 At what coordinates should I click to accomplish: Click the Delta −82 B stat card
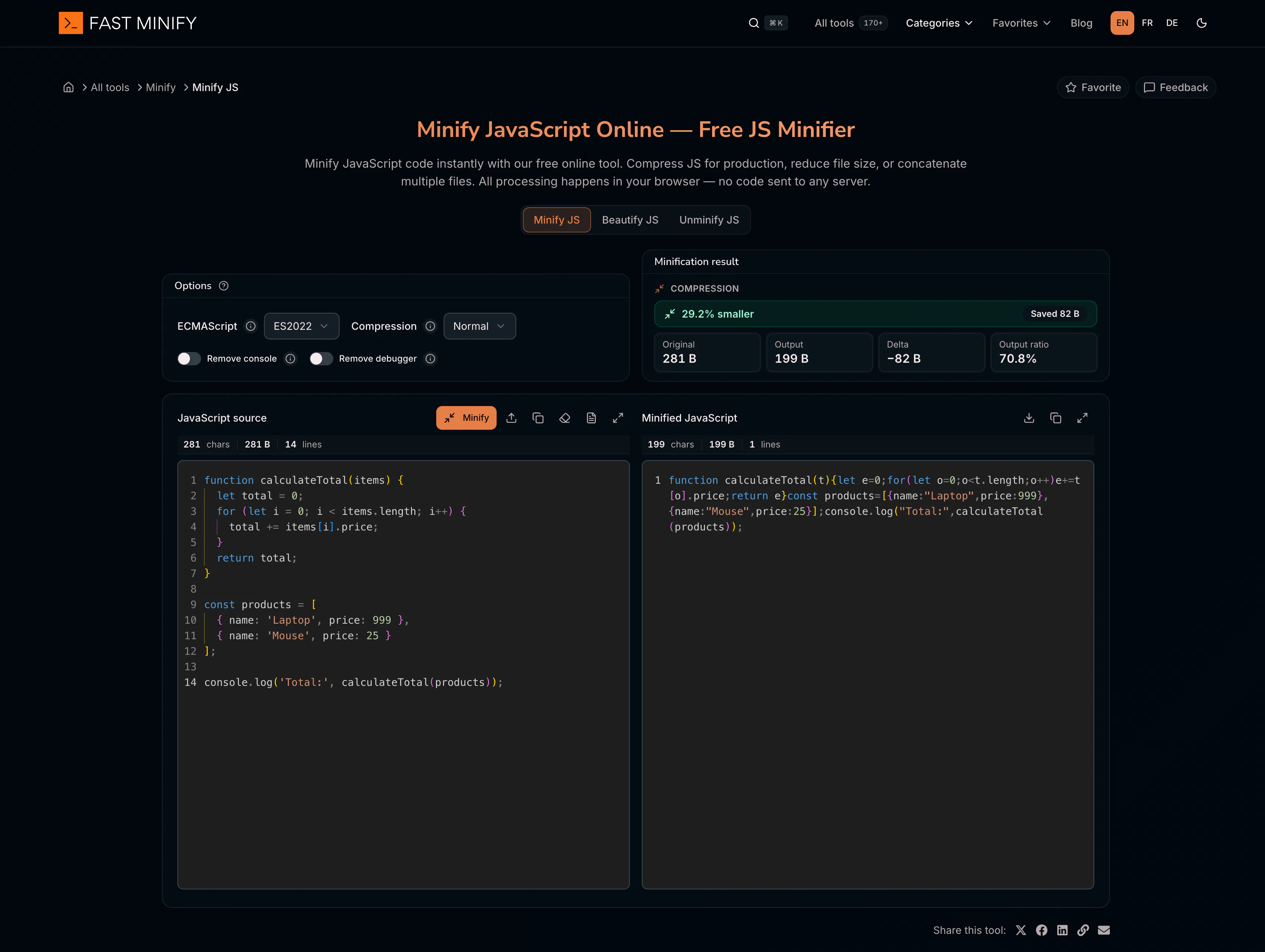pos(932,352)
